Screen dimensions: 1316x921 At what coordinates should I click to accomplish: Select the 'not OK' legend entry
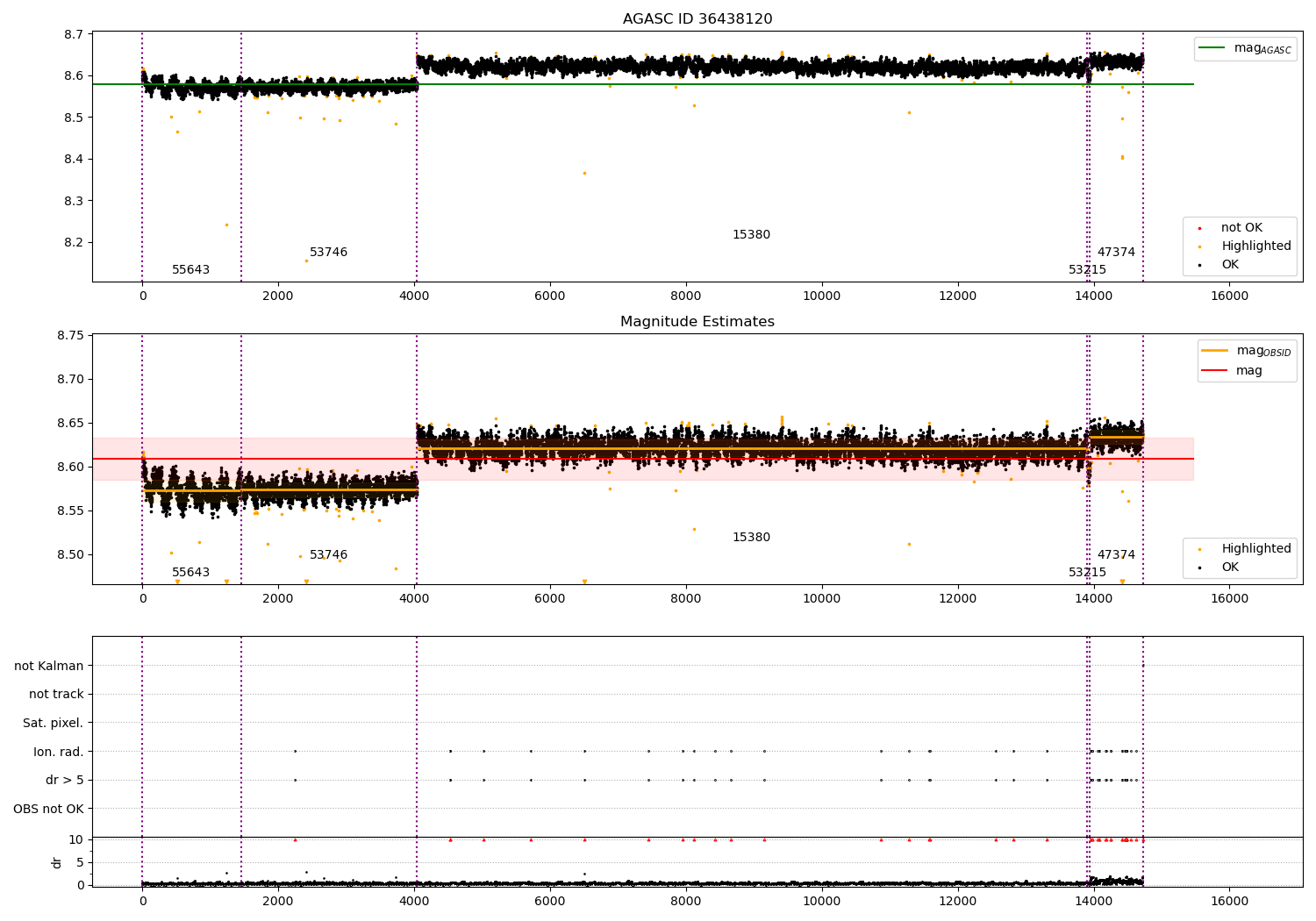pyautogui.click(x=1241, y=228)
